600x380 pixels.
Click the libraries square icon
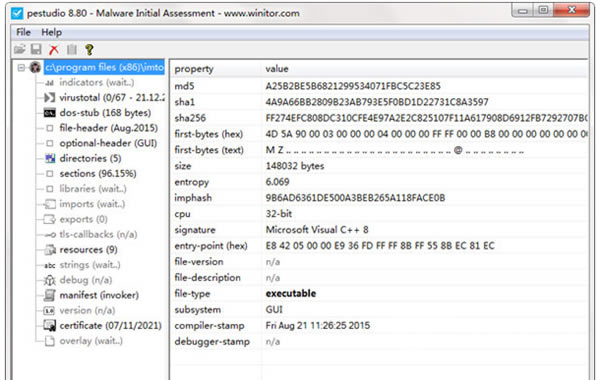coord(49,189)
